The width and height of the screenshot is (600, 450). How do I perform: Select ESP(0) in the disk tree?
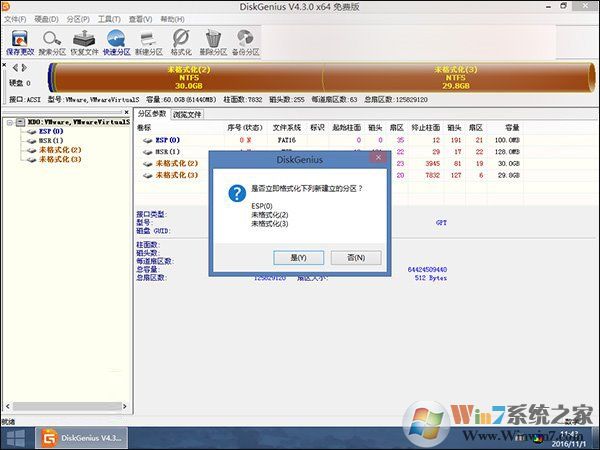pos(51,131)
